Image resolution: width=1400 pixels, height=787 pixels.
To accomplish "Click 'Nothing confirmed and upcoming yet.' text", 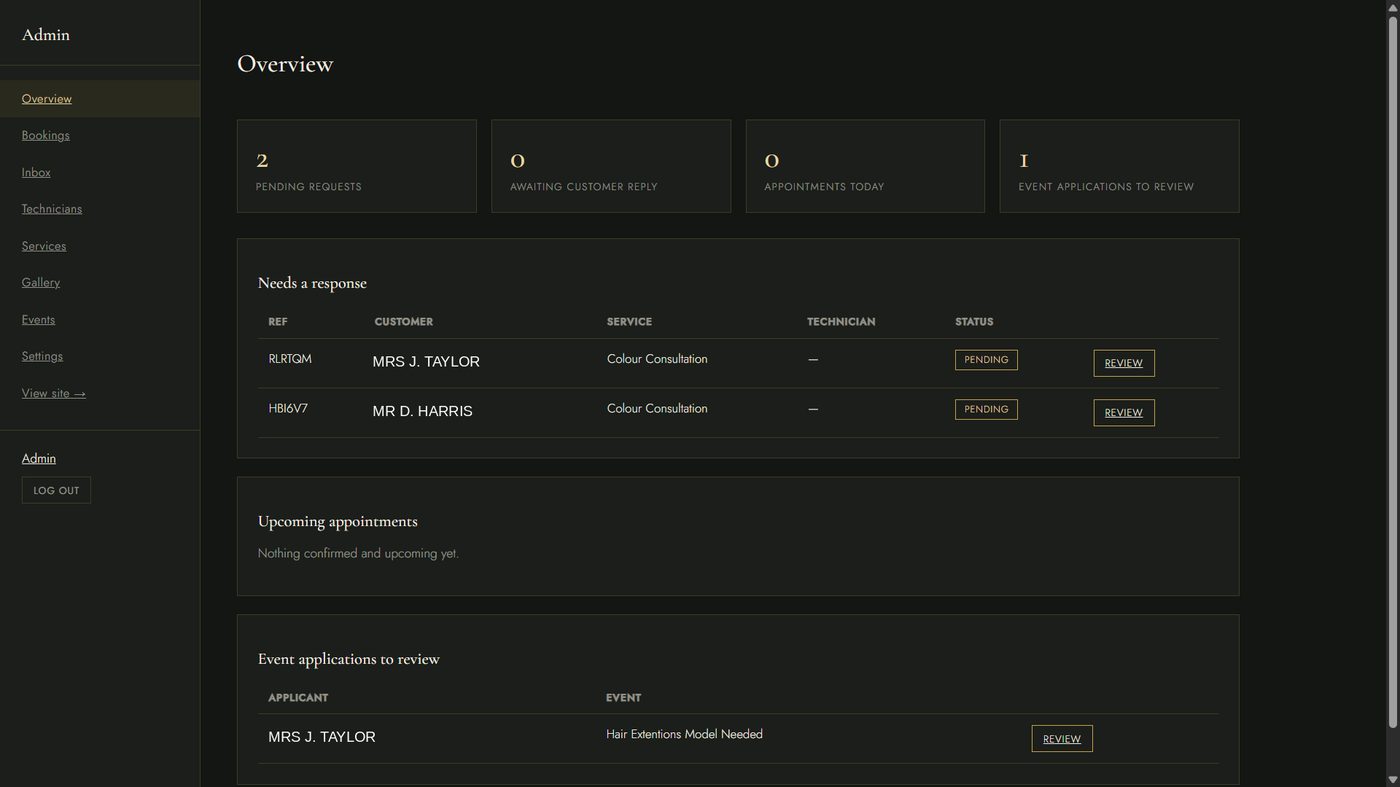I will (358, 553).
